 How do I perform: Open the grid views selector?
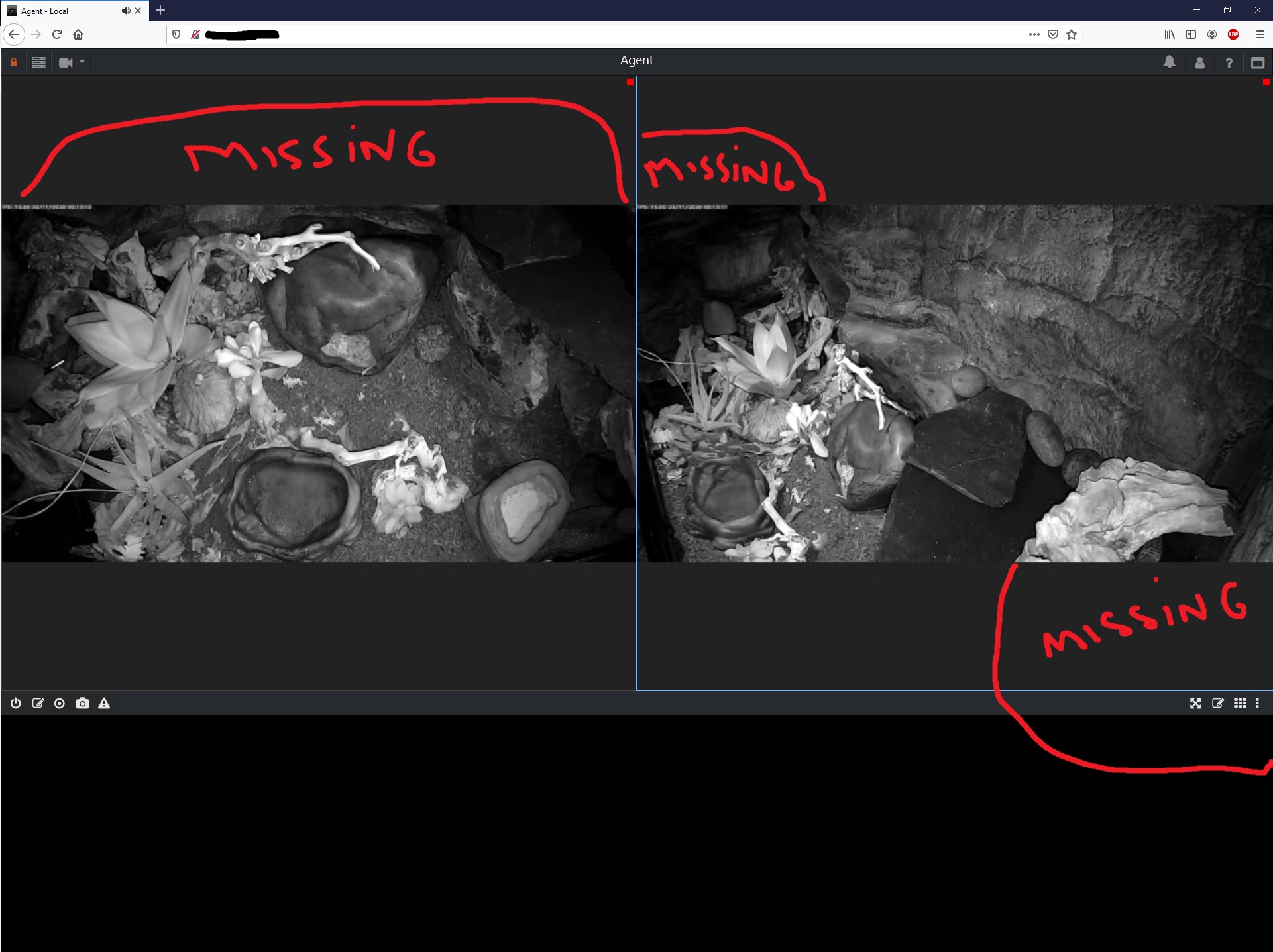pyautogui.click(x=1240, y=703)
